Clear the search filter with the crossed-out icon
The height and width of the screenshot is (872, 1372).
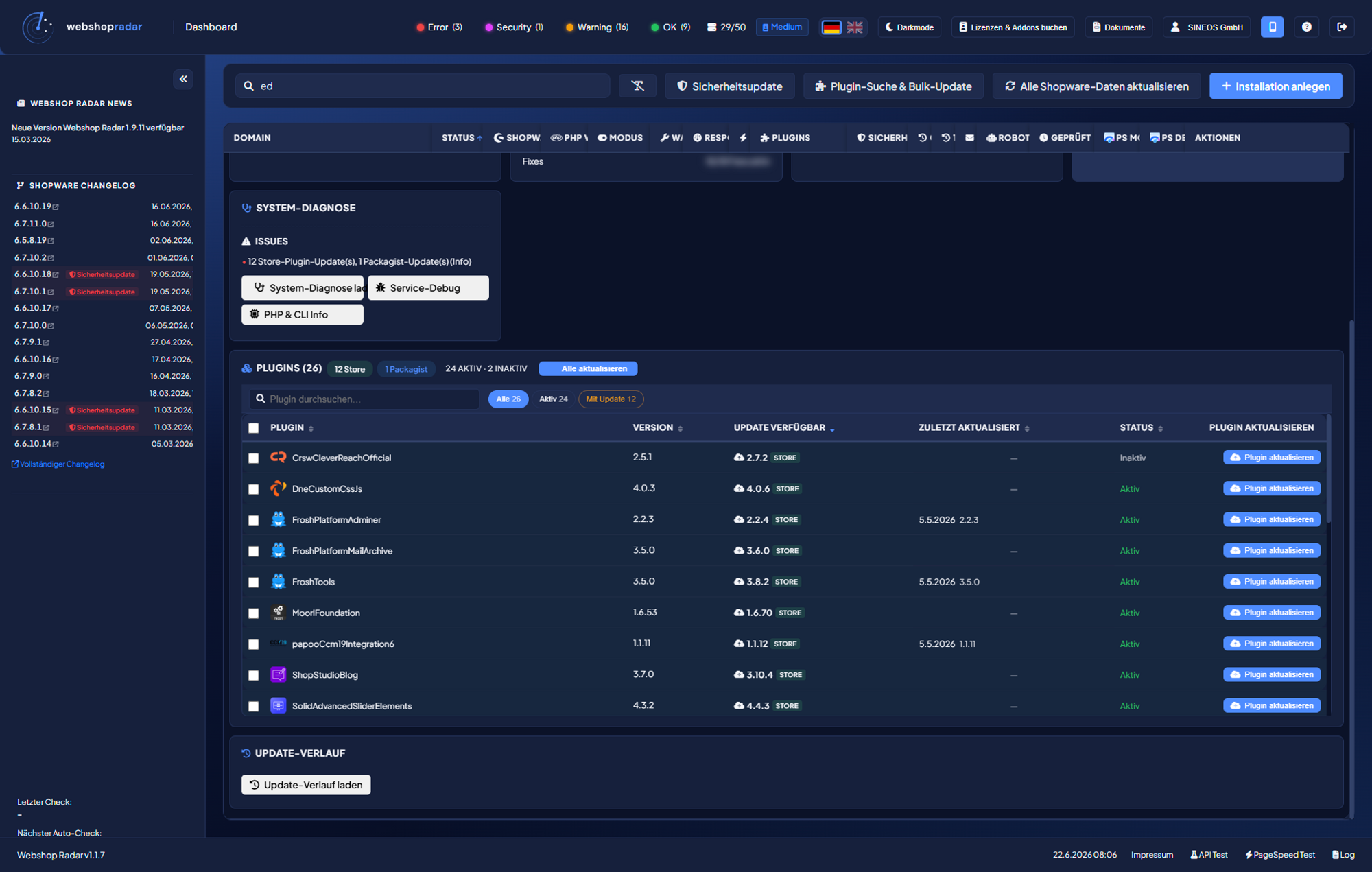[x=637, y=86]
